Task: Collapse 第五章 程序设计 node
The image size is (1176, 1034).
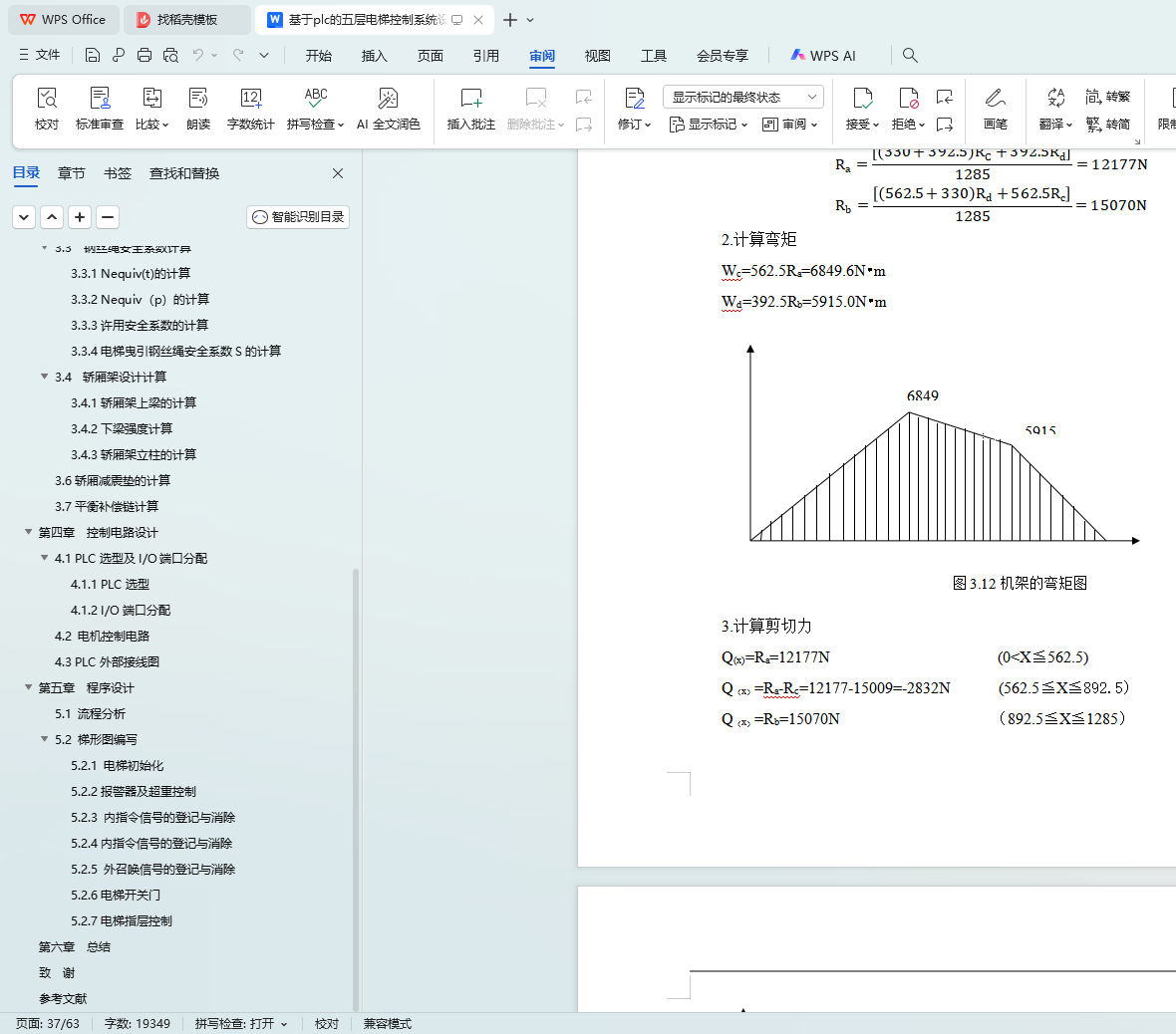Action: tap(29, 686)
